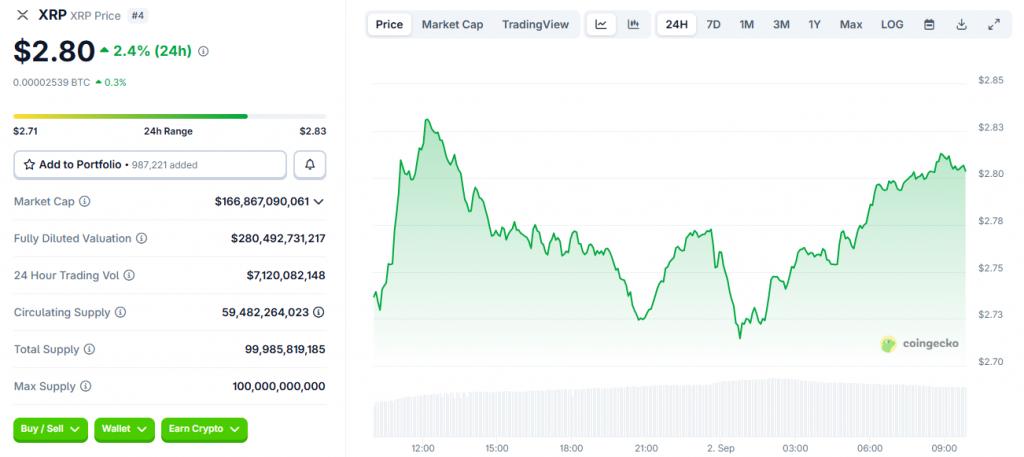Viewport: 1024px width, 457px height.
Task: Click the price alert bell icon
Action: tap(310, 164)
